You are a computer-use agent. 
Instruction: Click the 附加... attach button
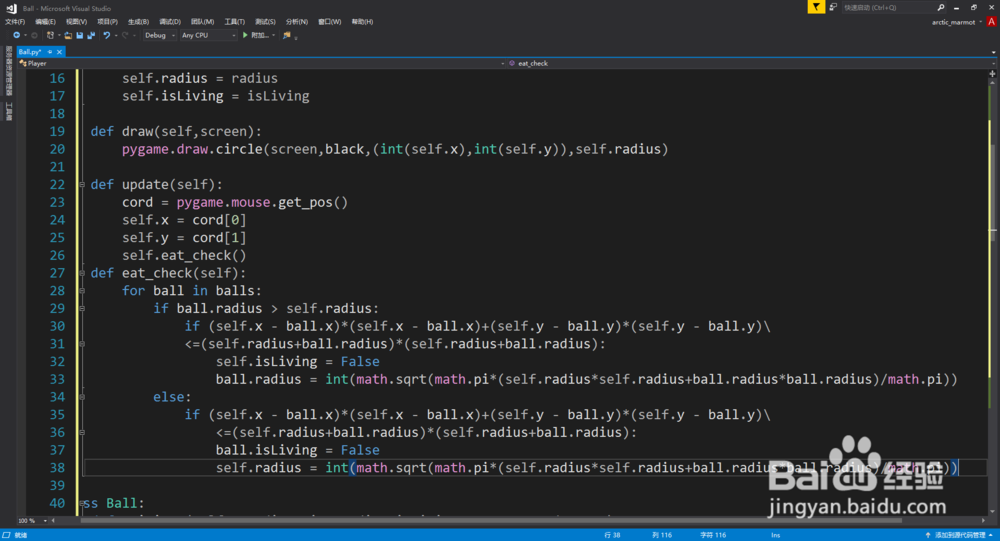(x=260, y=36)
